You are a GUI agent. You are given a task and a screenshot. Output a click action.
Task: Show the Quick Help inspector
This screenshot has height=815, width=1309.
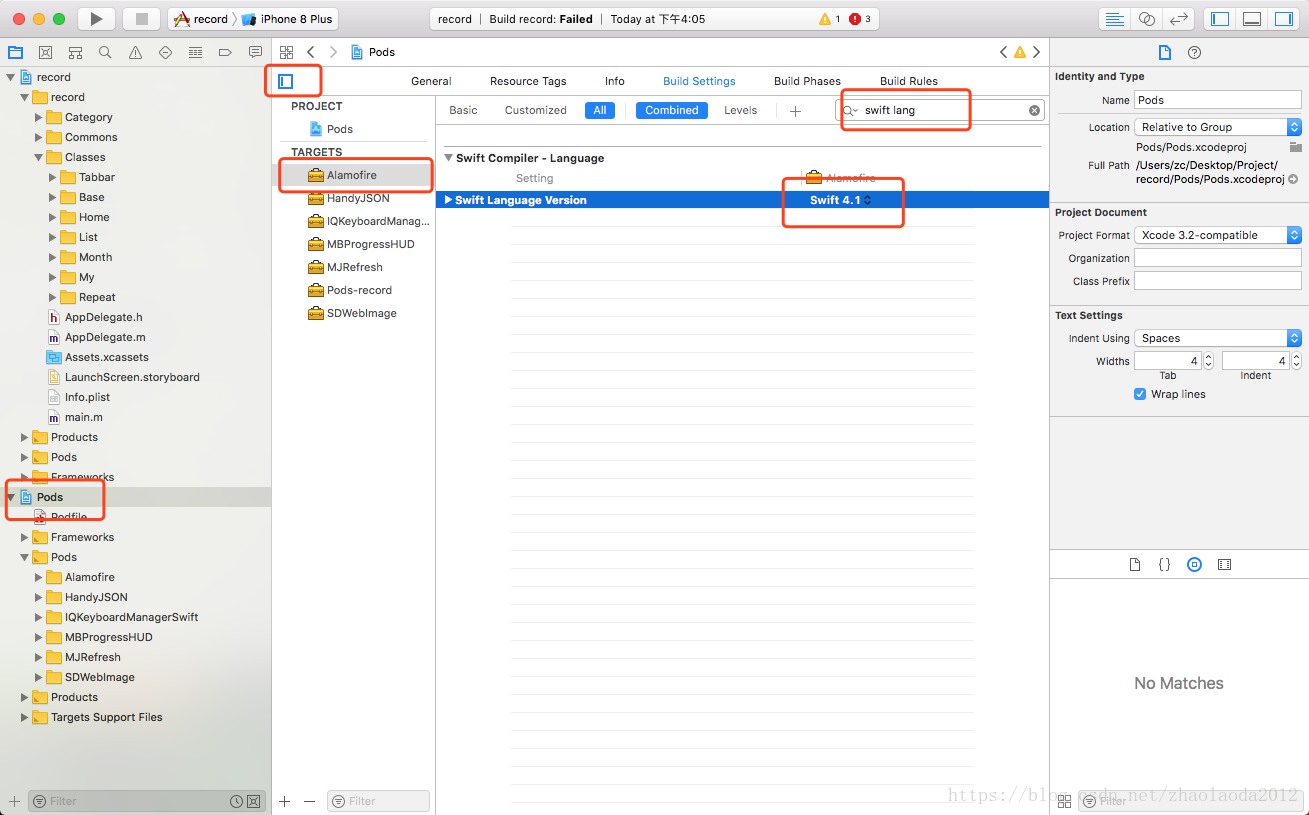click(x=1194, y=52)
